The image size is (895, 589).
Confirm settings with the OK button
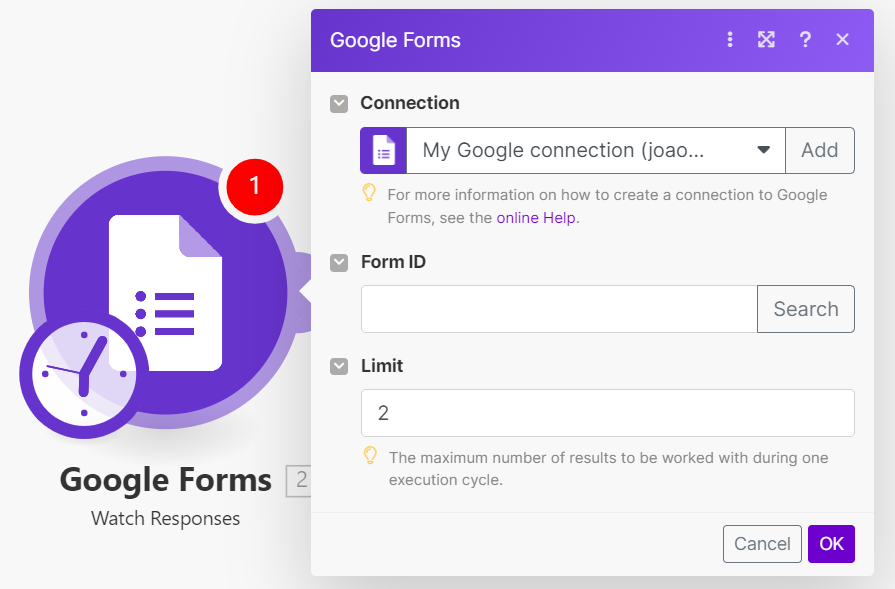[831, 544]
